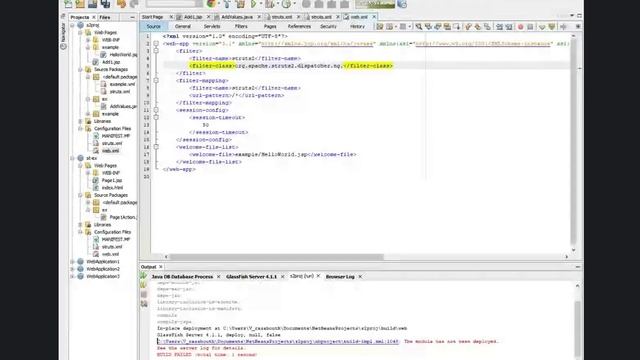Click the Stop Macro Recording icon
The height and width of the screenshot is (360, 640).
pos(530,27)
